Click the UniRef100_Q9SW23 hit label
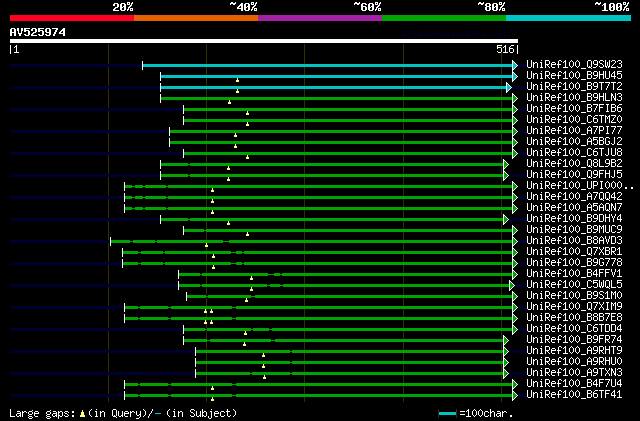The height and width of the screenshot is (421, 640). [574, 64]
